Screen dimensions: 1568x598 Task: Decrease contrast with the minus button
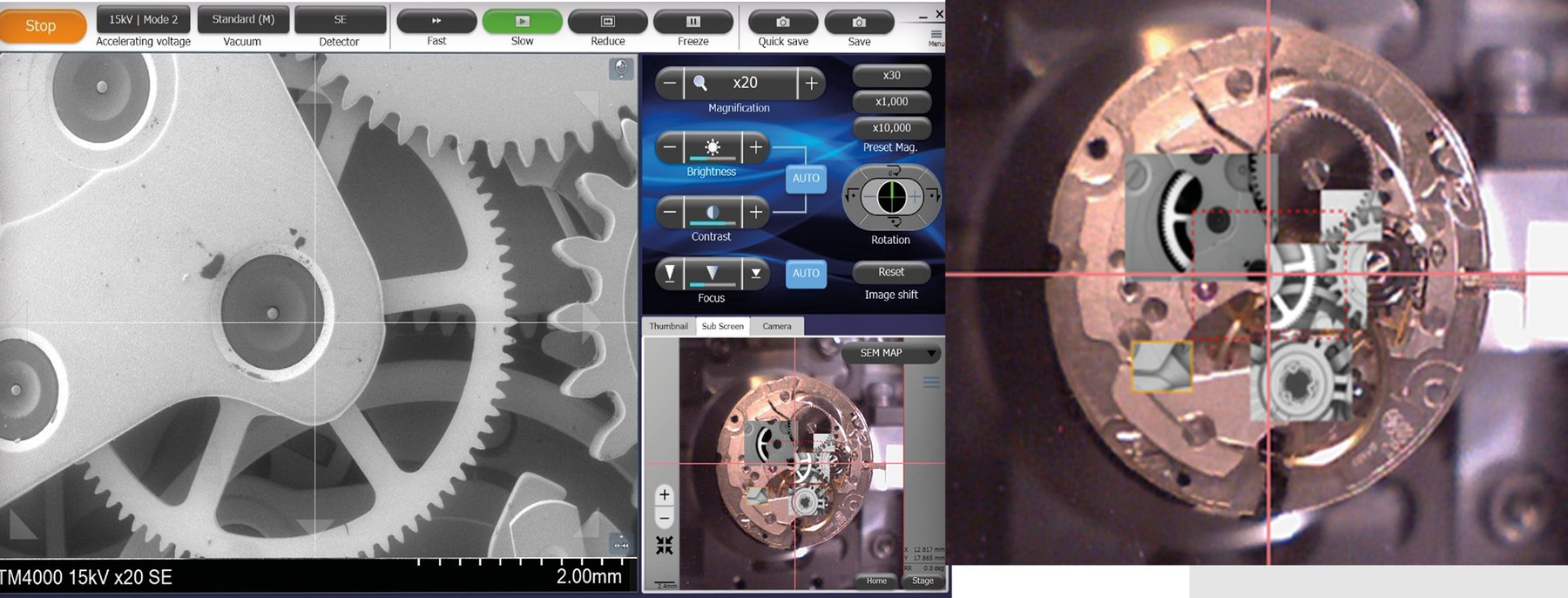point(669,212)
